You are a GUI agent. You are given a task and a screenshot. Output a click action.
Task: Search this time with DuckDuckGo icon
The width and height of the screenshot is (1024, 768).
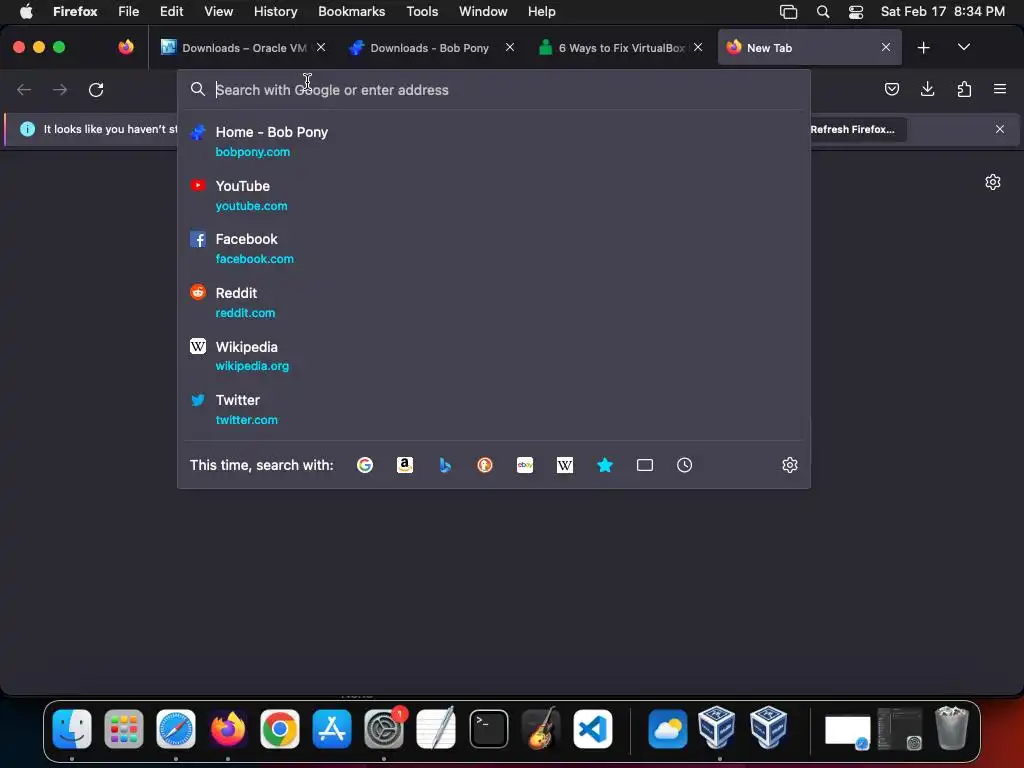point(485,465)
